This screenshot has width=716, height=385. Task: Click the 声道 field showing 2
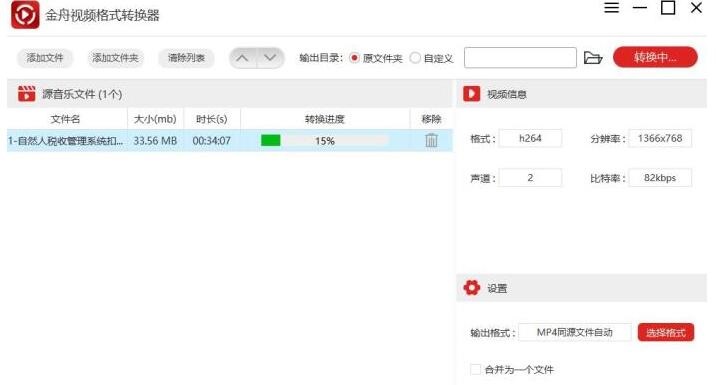[530, 178]
